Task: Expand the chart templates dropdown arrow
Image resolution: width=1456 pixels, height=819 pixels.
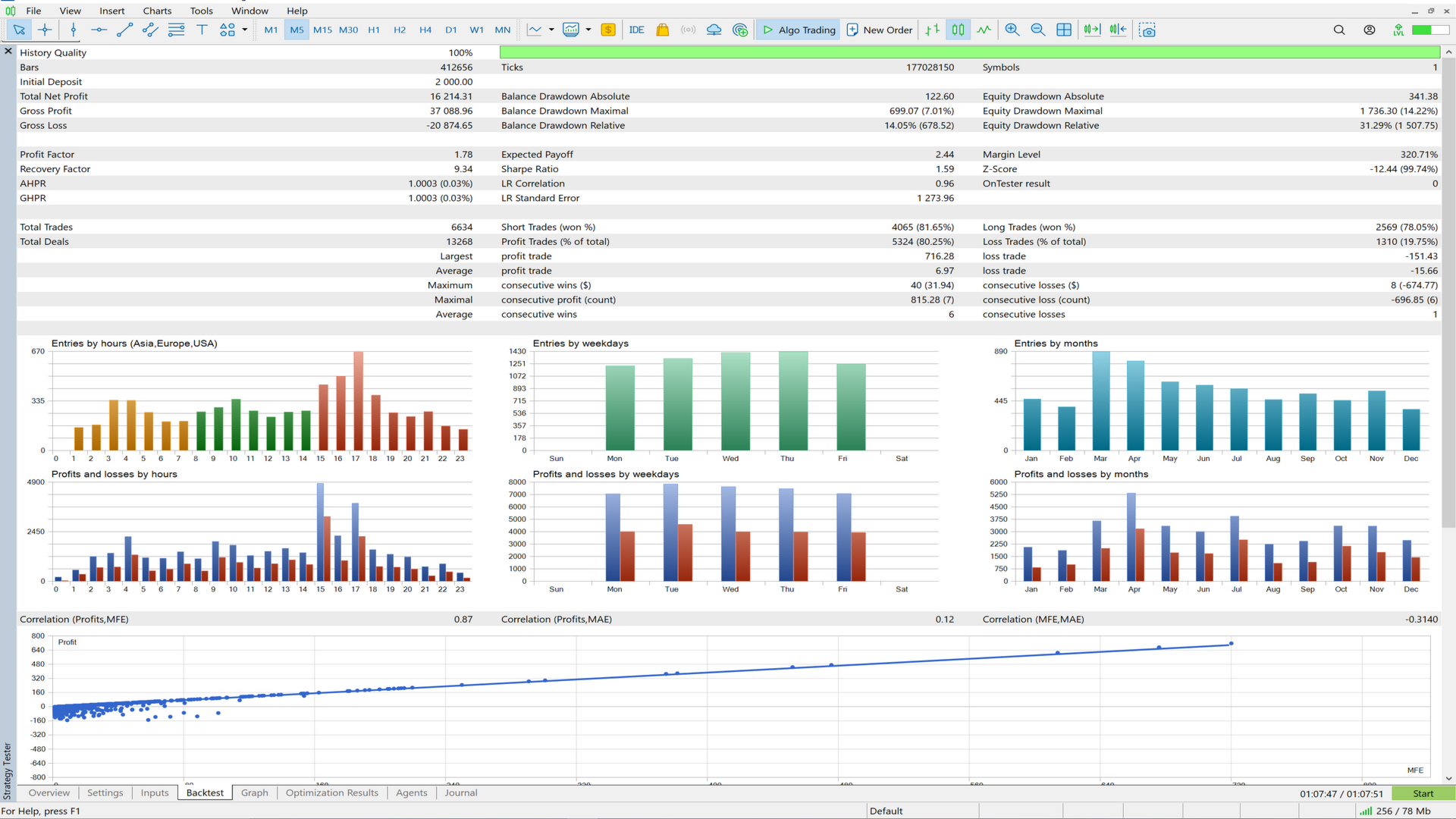Action: click(x=588, y=30)
